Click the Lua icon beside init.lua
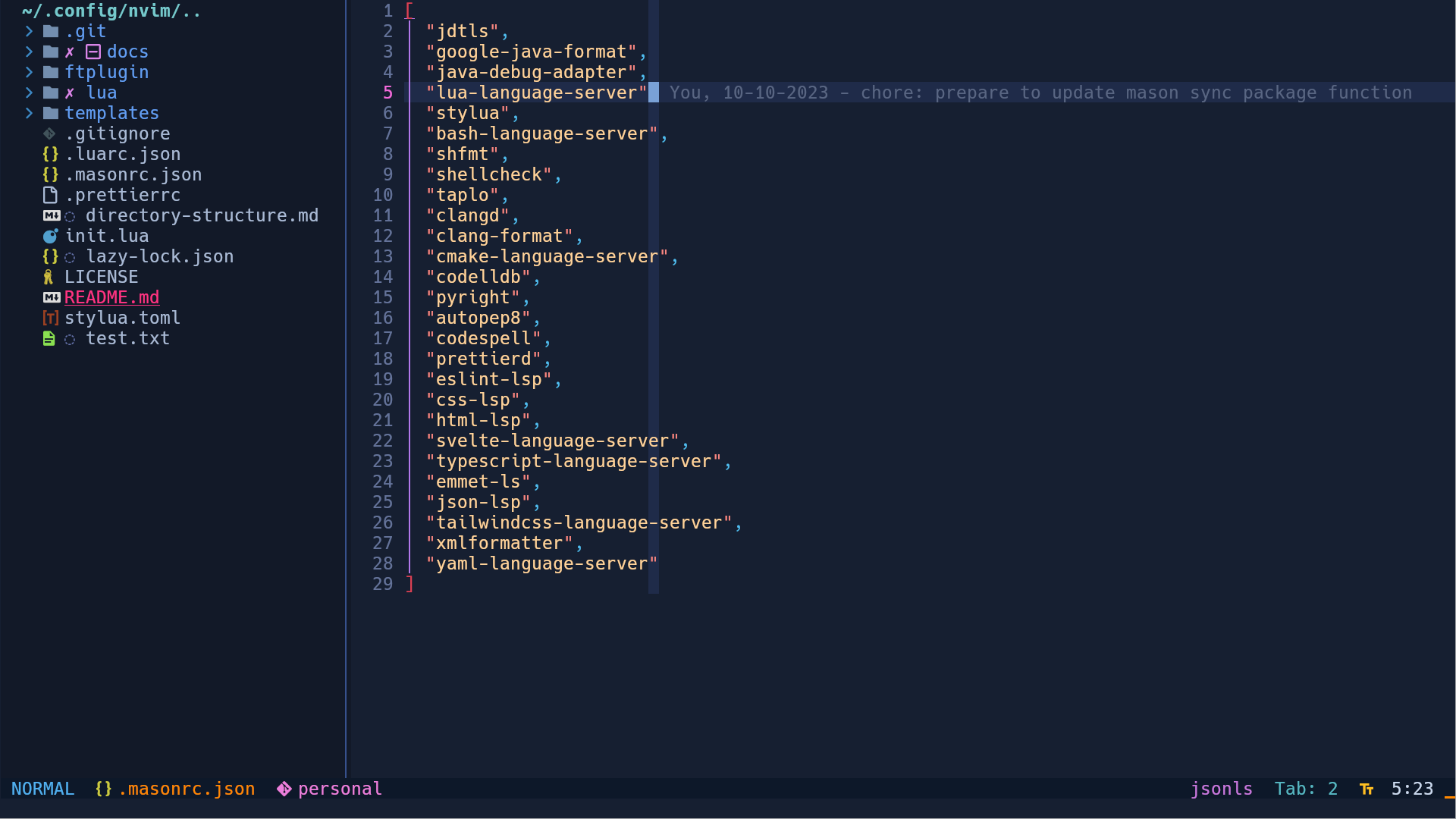Screen dimensions: 1456x819 pos(50,236)
